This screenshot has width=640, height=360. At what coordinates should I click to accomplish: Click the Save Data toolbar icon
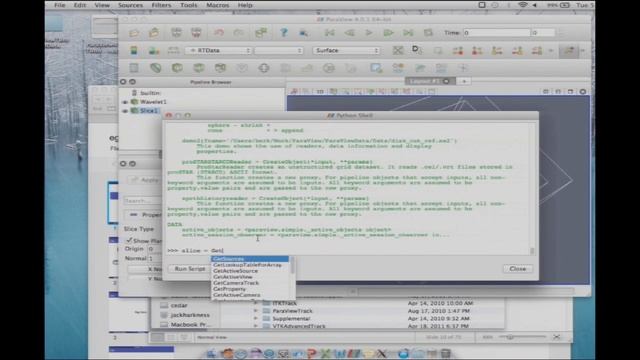pos(154,33)
